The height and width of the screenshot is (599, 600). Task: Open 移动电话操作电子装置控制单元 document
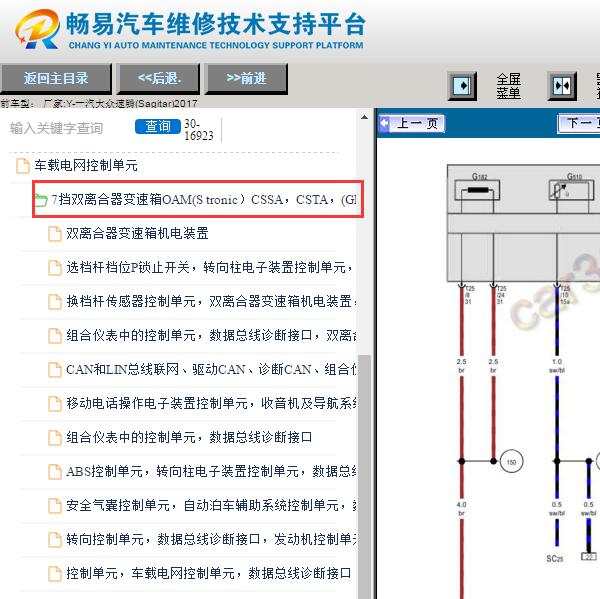pyautogui.click(x=211, y=403)
